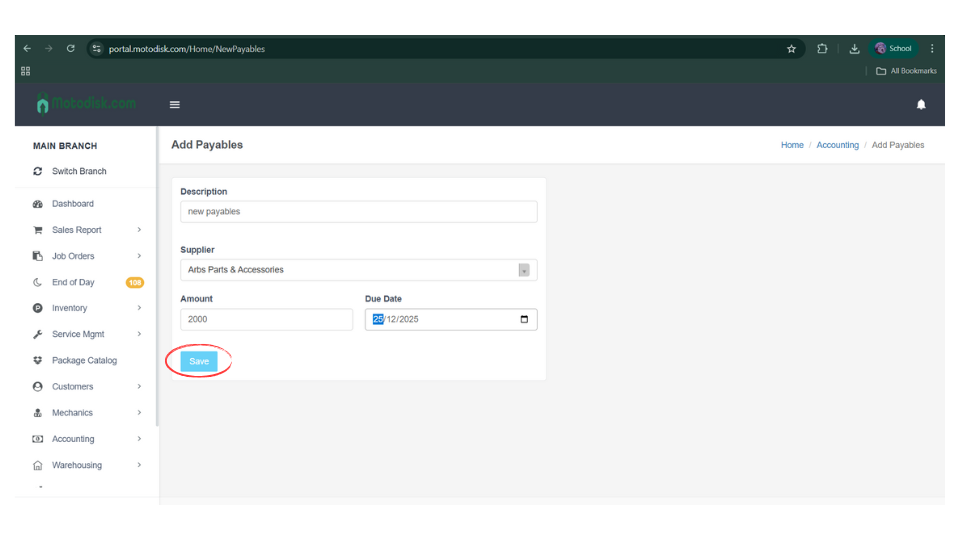The image size is (960, 540).
Task: Open Dashboard from the sidebar
Action: (x=72, y=204)
